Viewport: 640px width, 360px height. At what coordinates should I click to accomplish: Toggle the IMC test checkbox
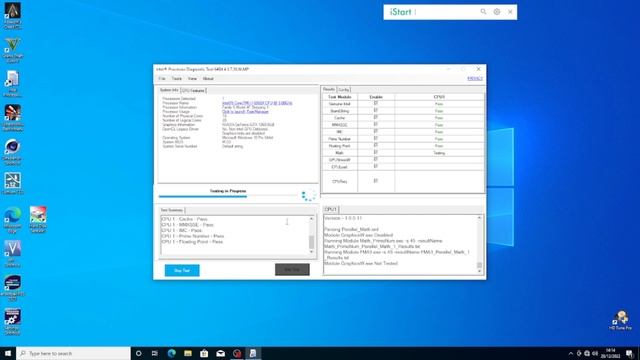click(376, 131)
